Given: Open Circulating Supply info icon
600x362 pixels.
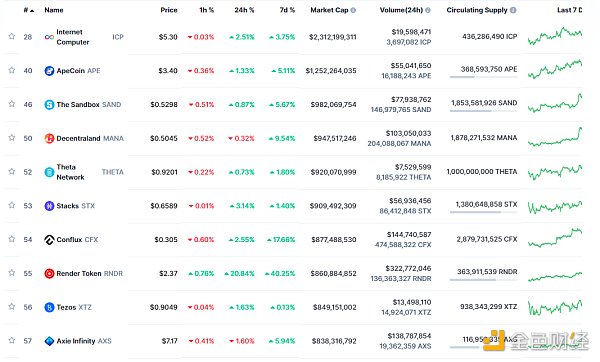Looking at the screenshot, I should point(513,10).
